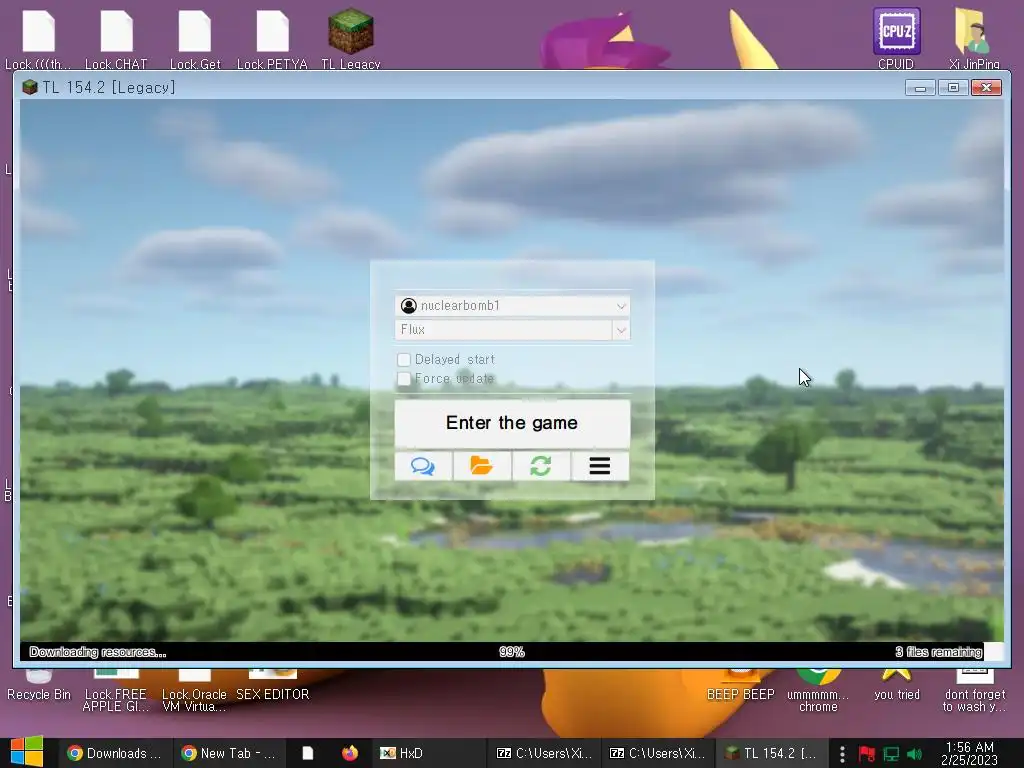Viewport: 1024px width, 768px height.
Task: Select the CPUID desktop icon
Action: pos(896,38)
